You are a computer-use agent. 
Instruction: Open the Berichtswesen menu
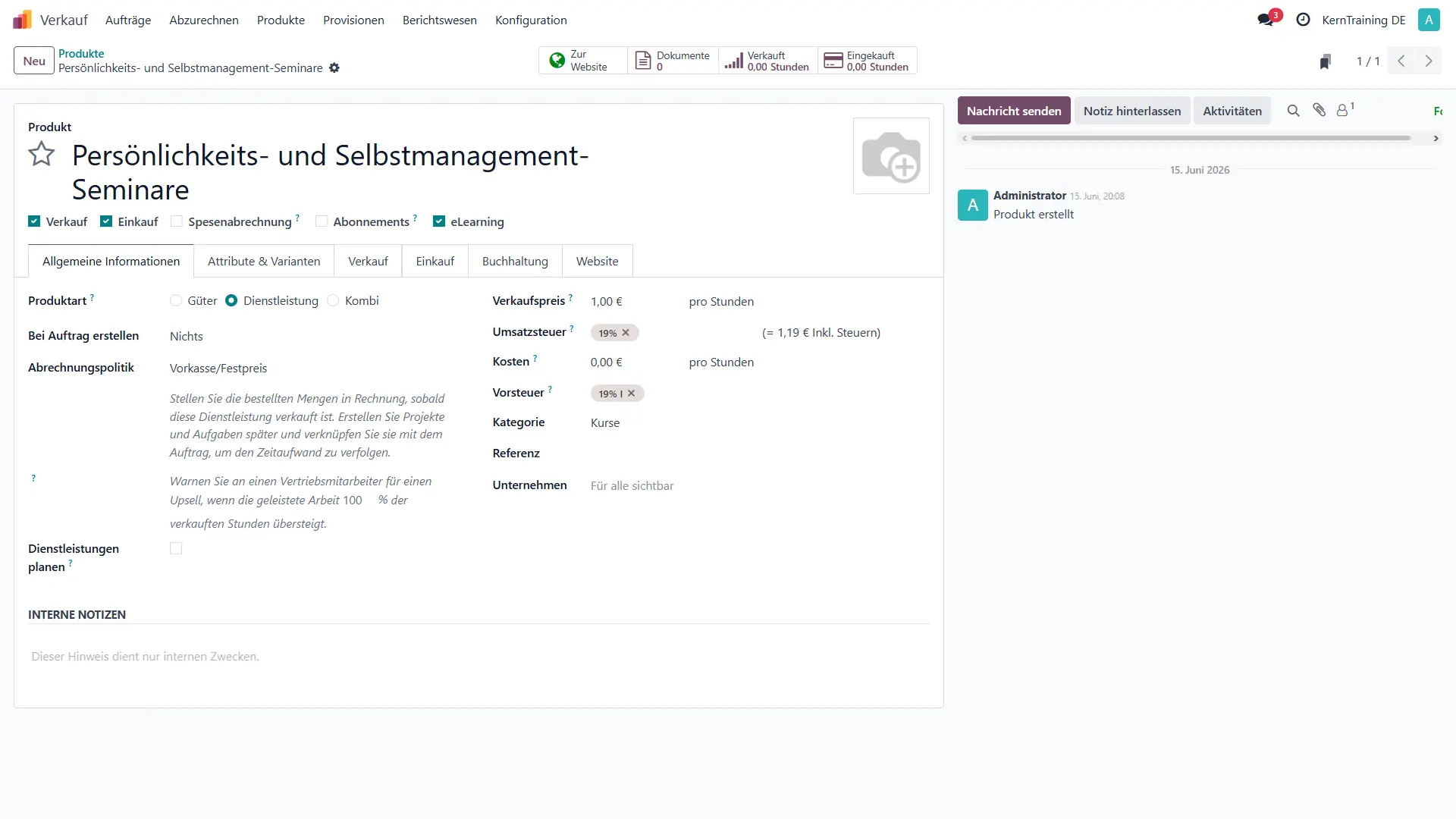[440, 20]
